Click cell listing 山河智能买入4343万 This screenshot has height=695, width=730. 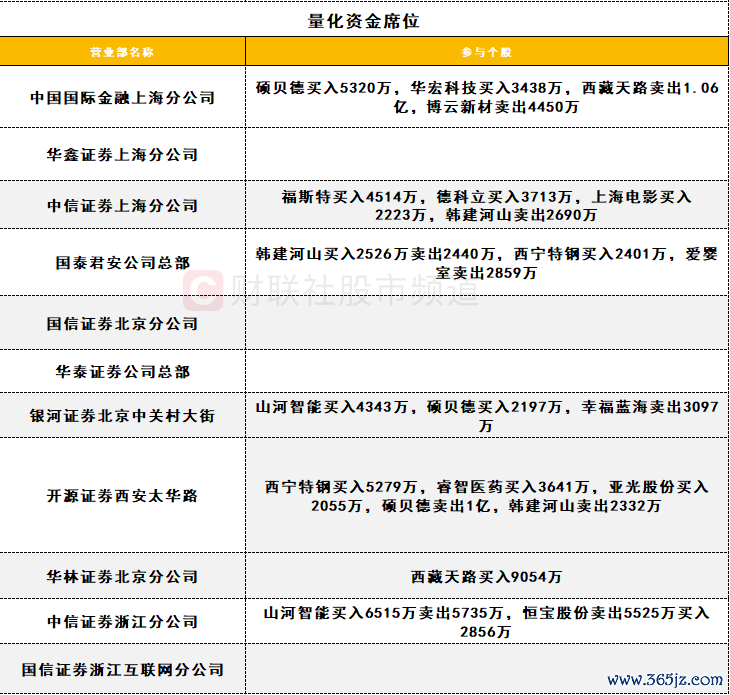pyautogui.click(x=487, y=415)
